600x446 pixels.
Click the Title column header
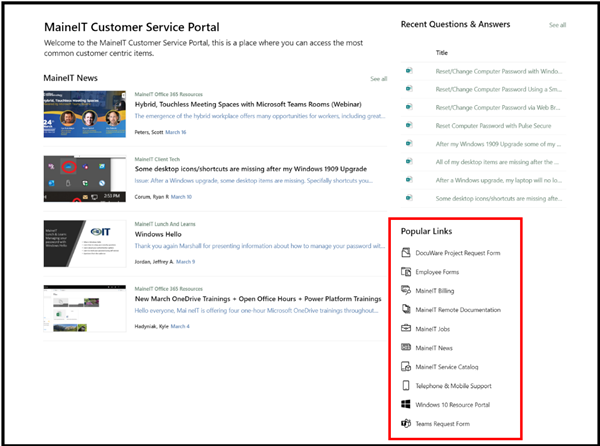tap(442, 53)
